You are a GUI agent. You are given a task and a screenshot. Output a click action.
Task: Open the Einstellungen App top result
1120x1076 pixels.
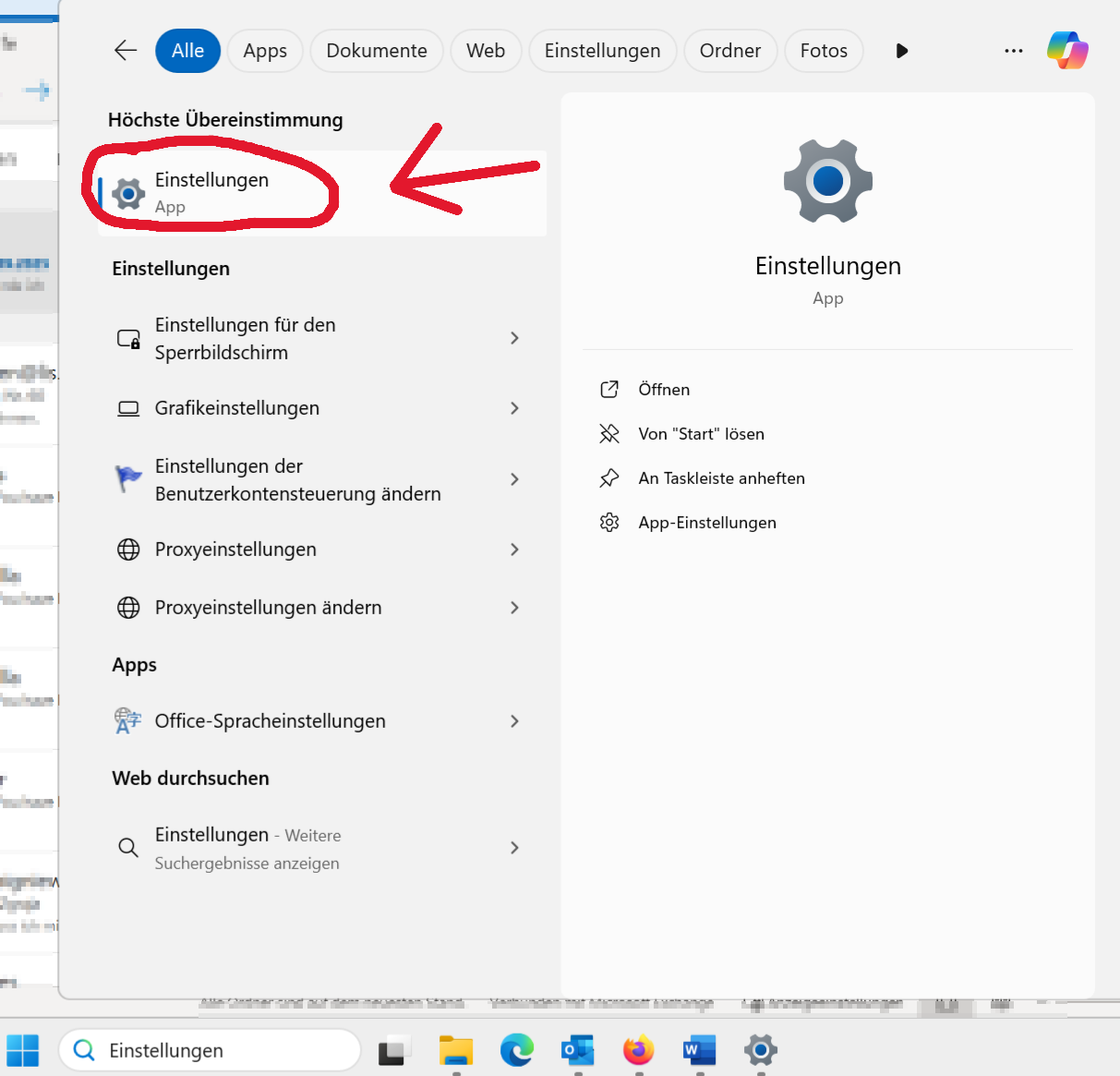pyautogui.click(x=212, y=192)
